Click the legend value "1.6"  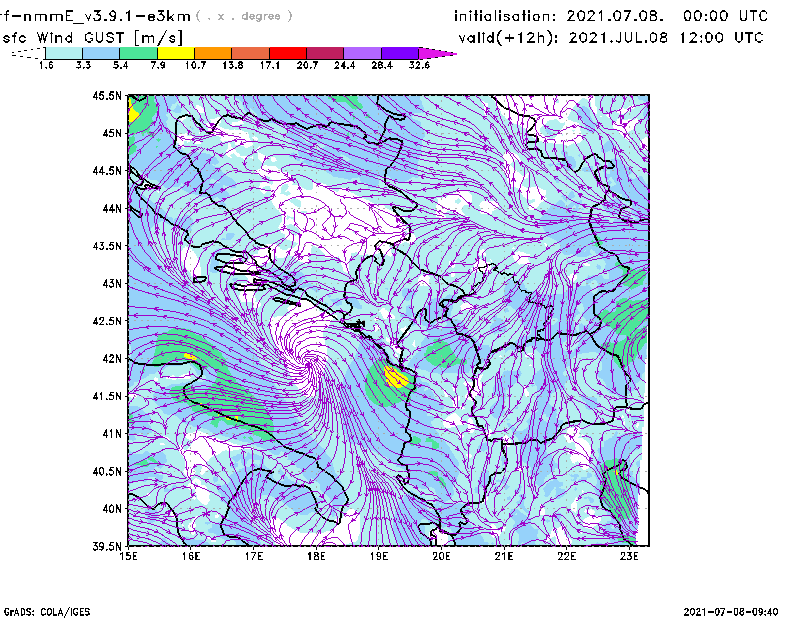point(46,65)
